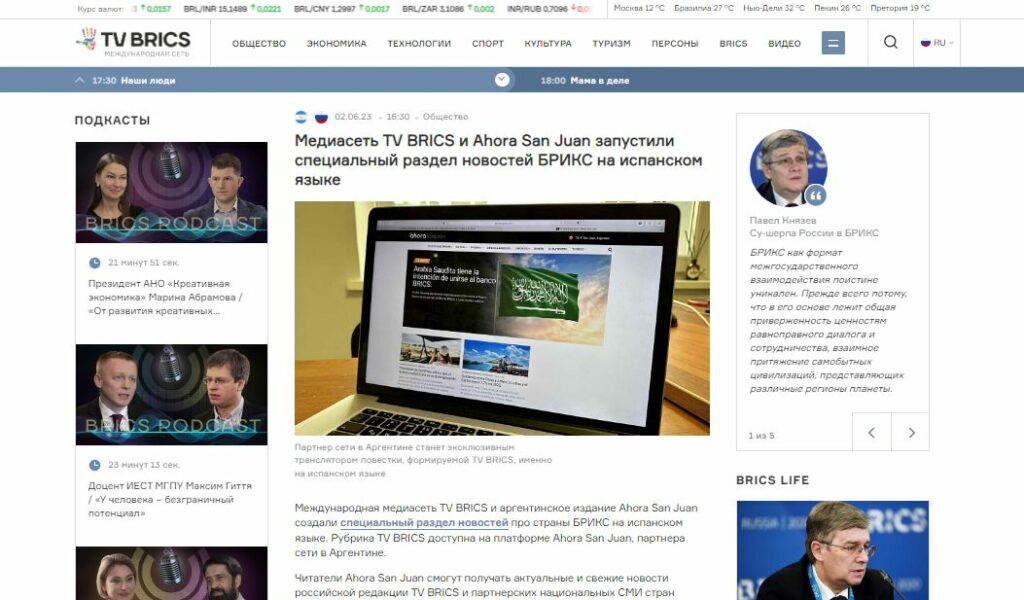
Task: Open the site search magnifier
Action: tap(890, 42)
